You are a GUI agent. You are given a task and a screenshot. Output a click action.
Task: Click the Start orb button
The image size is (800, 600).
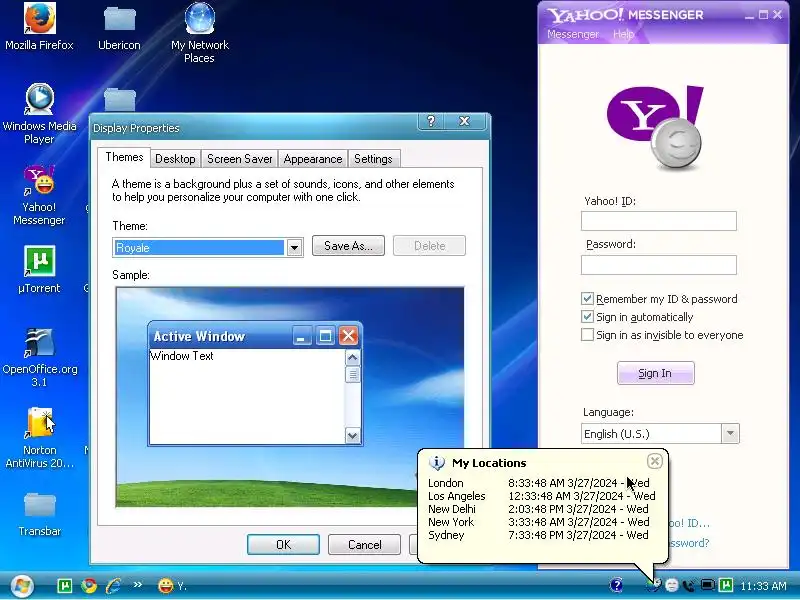pyautogui.click(x=21, y=586)
